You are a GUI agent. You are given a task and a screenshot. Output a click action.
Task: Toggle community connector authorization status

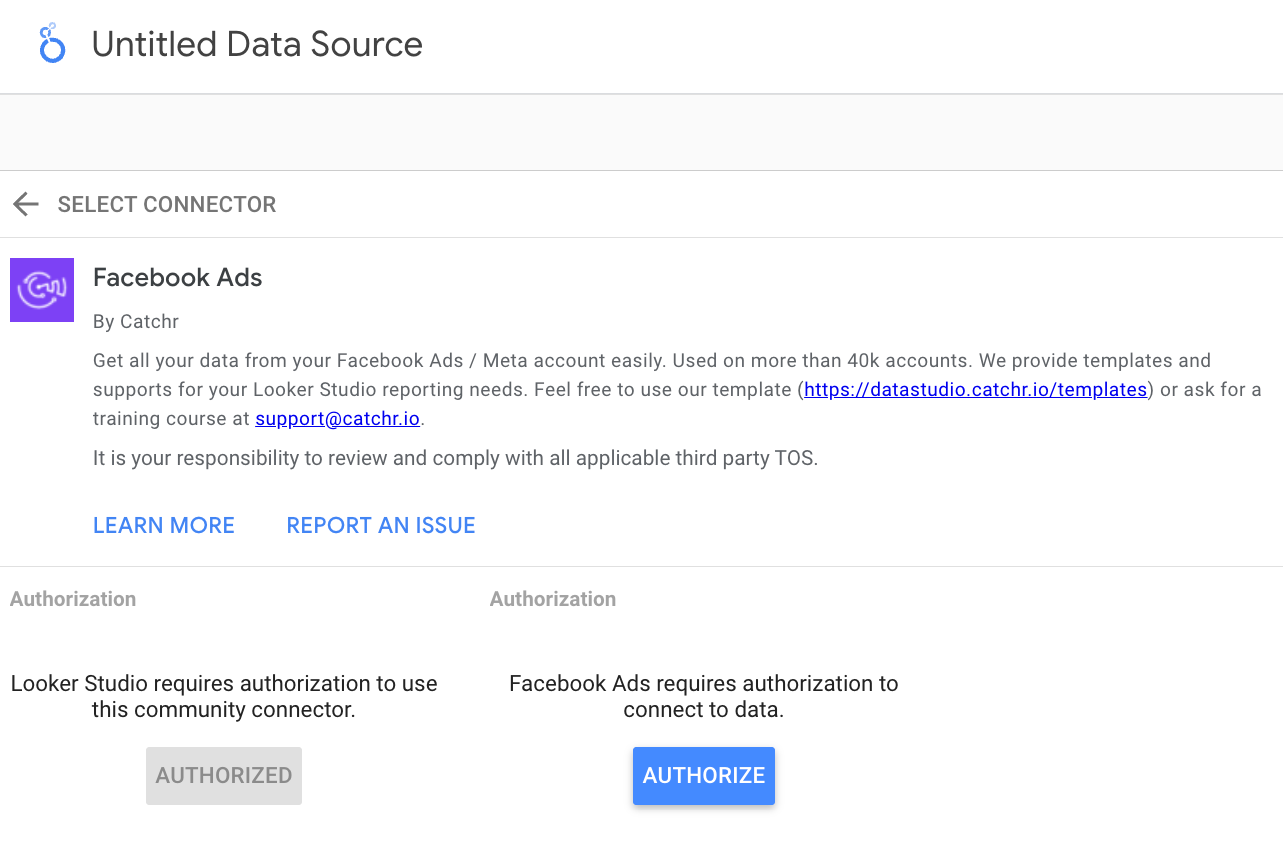click(223, 775)
